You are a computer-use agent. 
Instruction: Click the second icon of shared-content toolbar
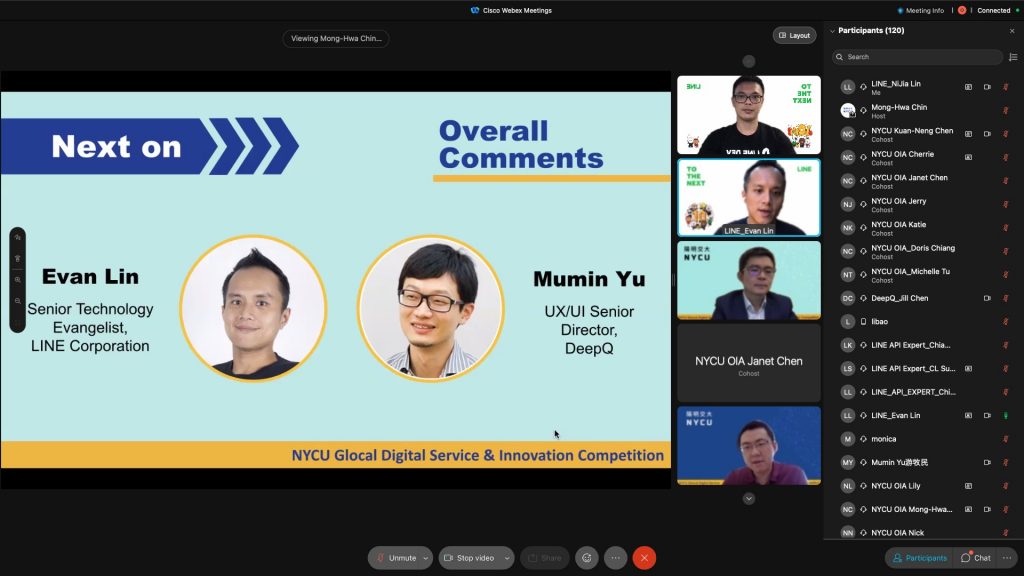pyautogui.click(x=18, y=259)
